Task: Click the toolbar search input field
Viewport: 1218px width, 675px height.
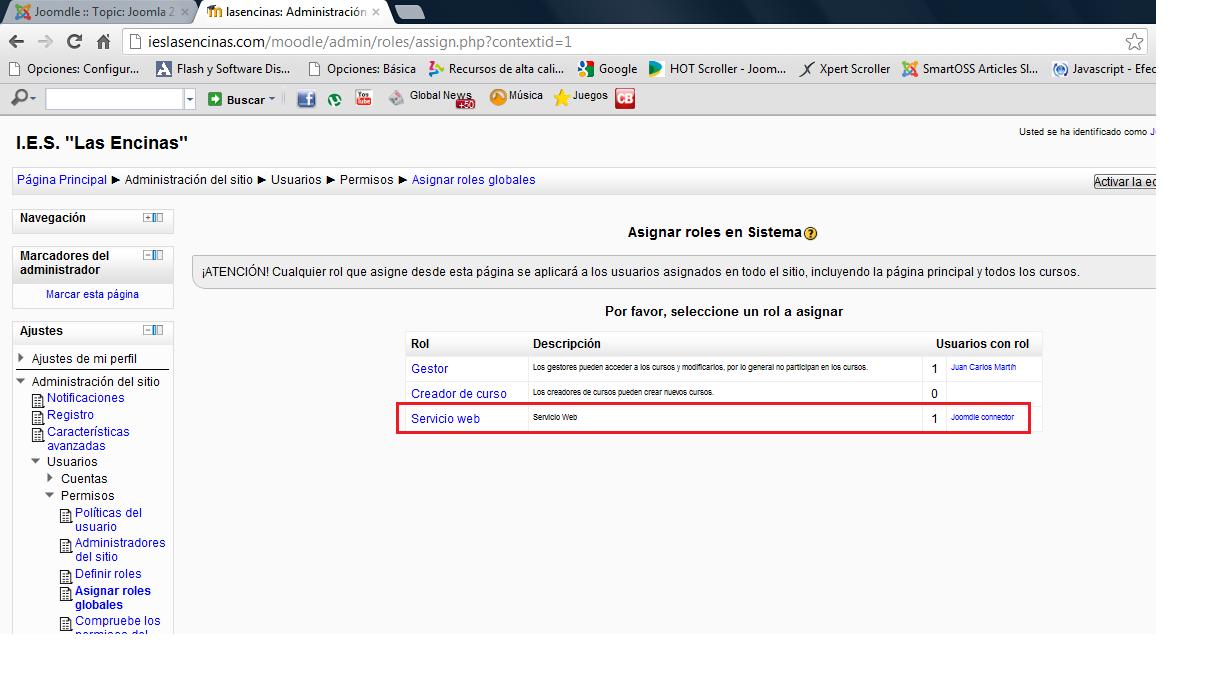Action: pos(114,99)
